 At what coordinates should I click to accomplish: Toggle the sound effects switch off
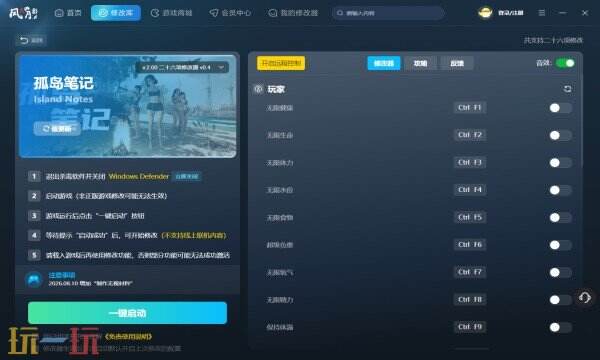click(565, 63)
